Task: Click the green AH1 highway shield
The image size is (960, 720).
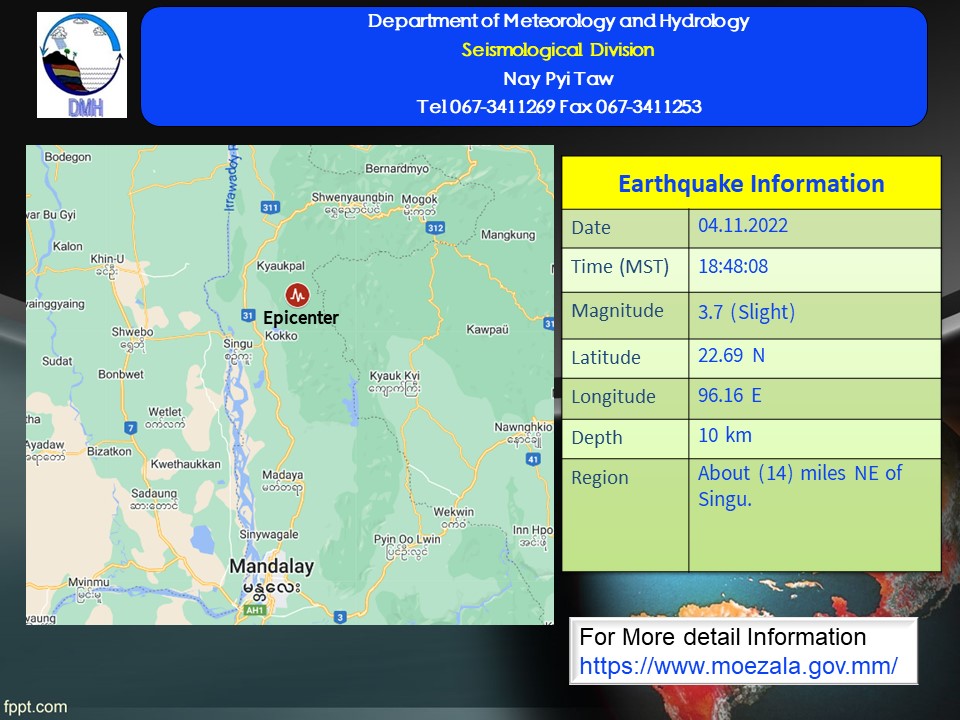Action: click(254, 610)
